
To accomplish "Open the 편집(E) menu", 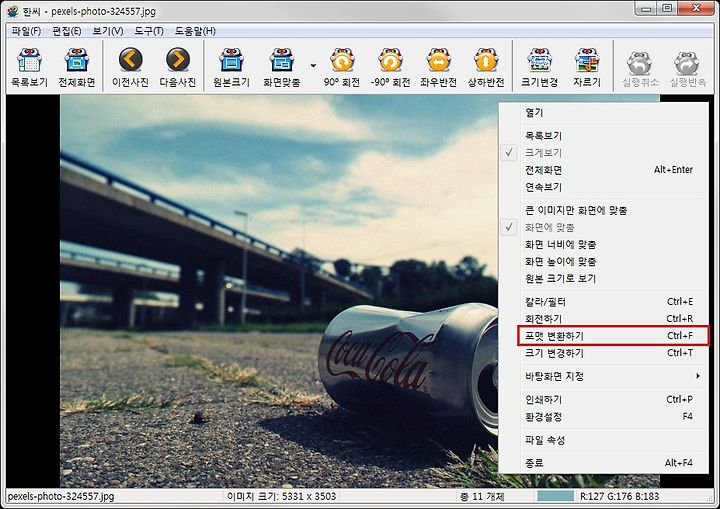I will tap(67, 31).
